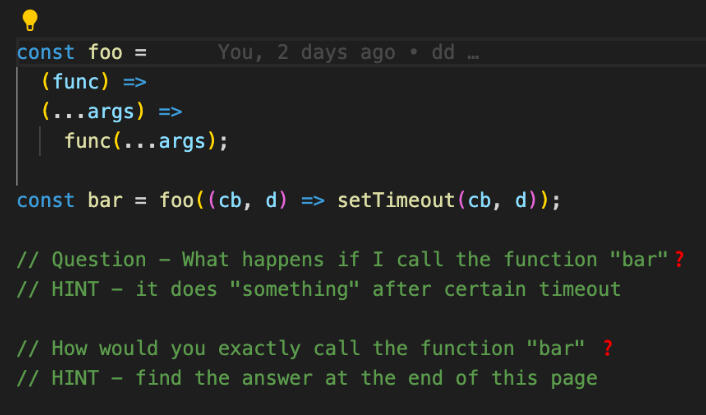
Task: Place cursor on the "func(...args);" call
Action: pyautogui.click(x=146, y=141)
